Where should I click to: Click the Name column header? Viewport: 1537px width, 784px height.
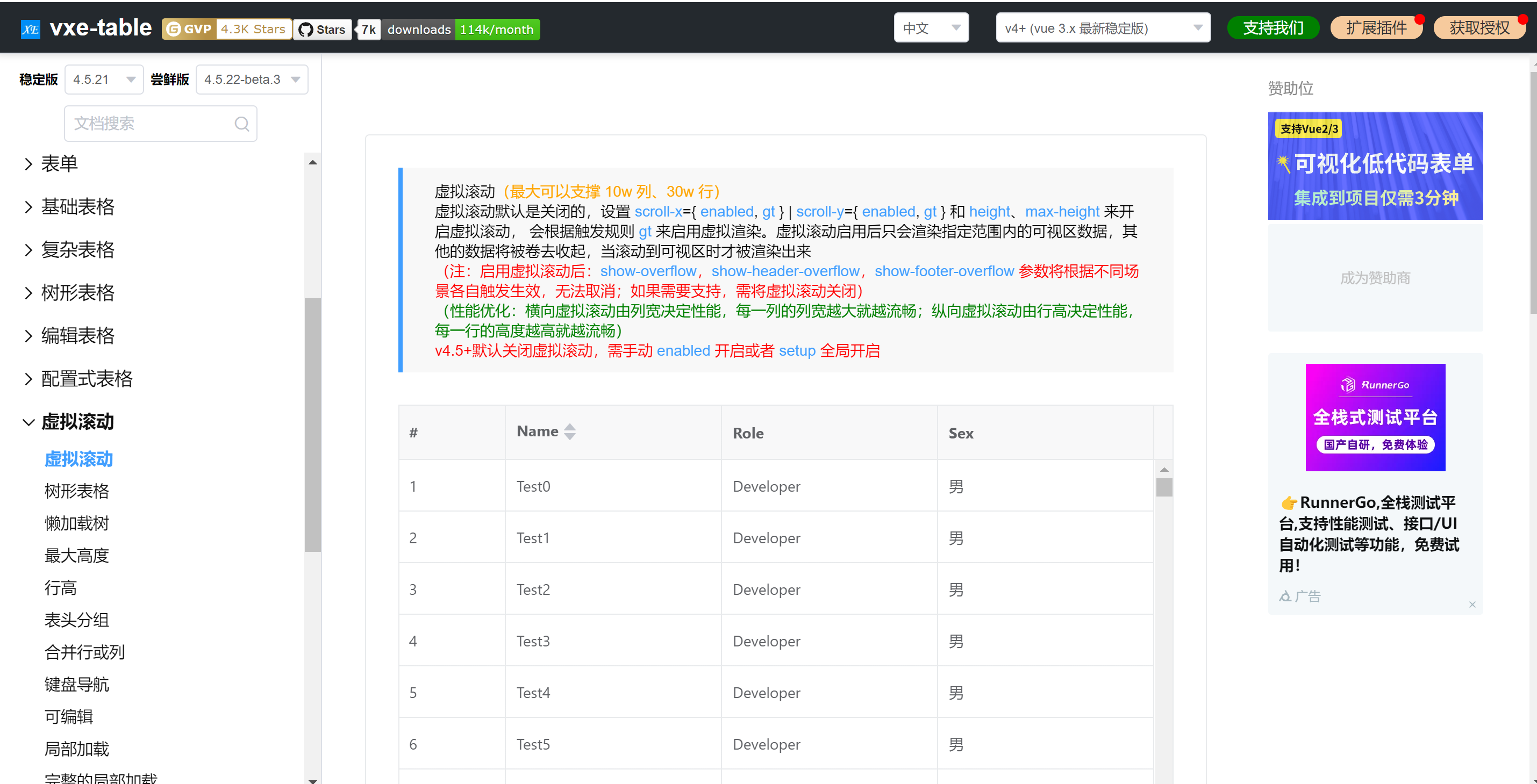point(613,432)
